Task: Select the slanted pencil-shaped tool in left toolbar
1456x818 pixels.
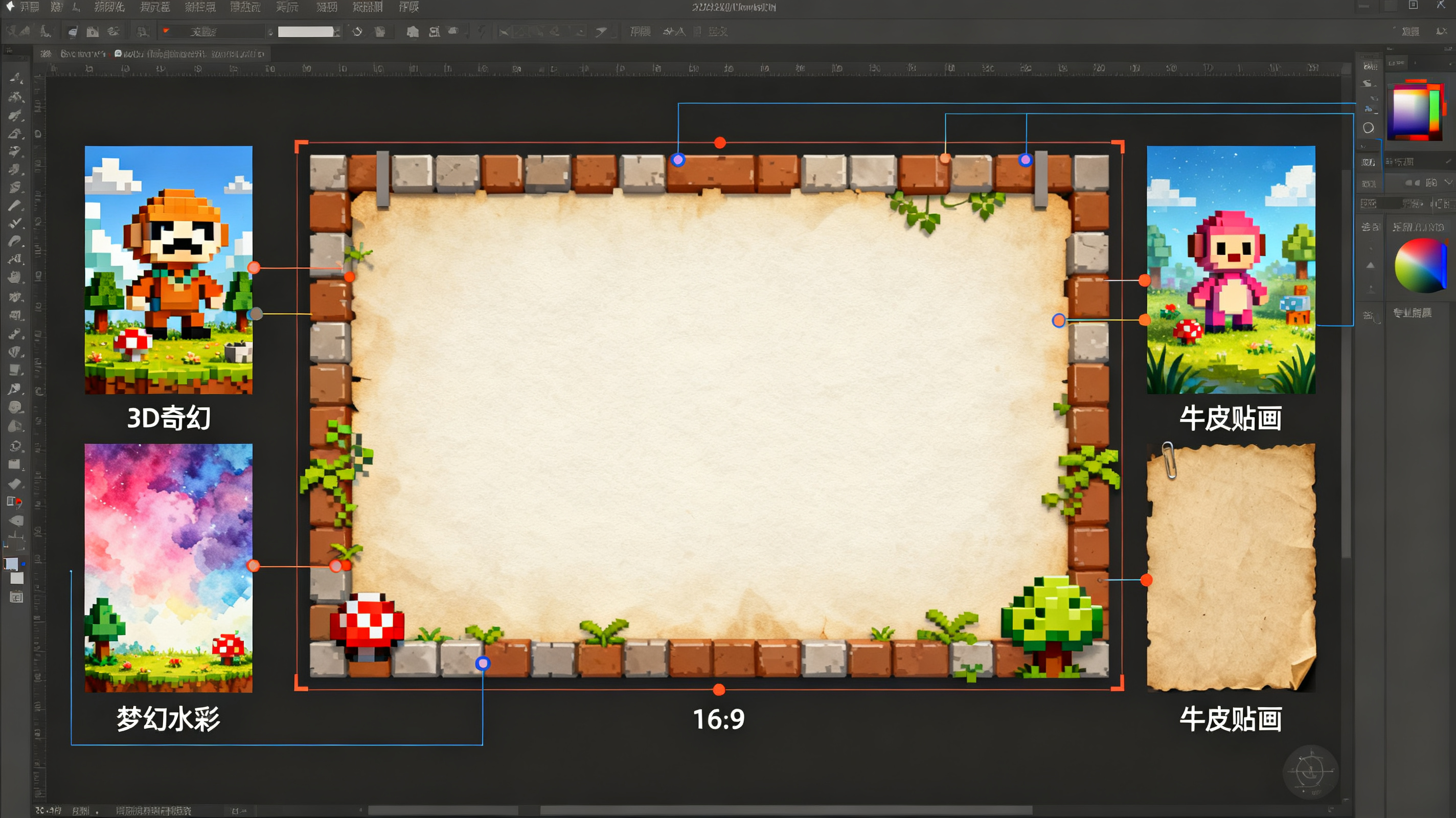Action: 15,205
